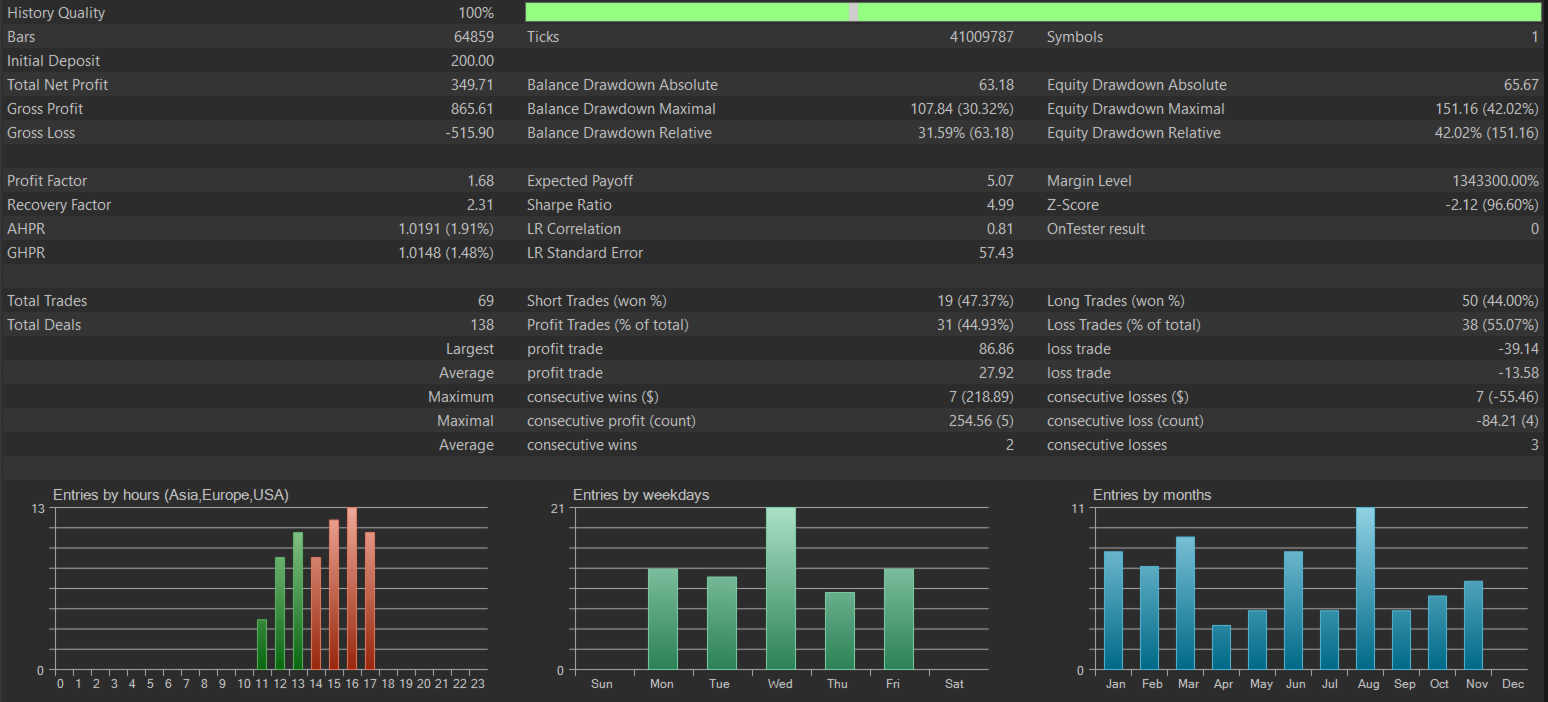Image resolution: width=1548 pixels, height=702 pixels.
Task: Select the Sharpe Ratio row
Action: click(770, 205)
